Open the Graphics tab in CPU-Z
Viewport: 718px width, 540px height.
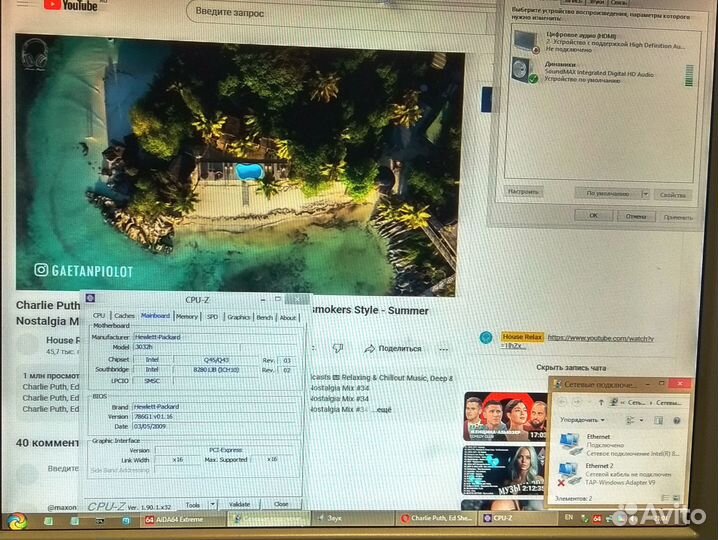(x=238, y=317)
